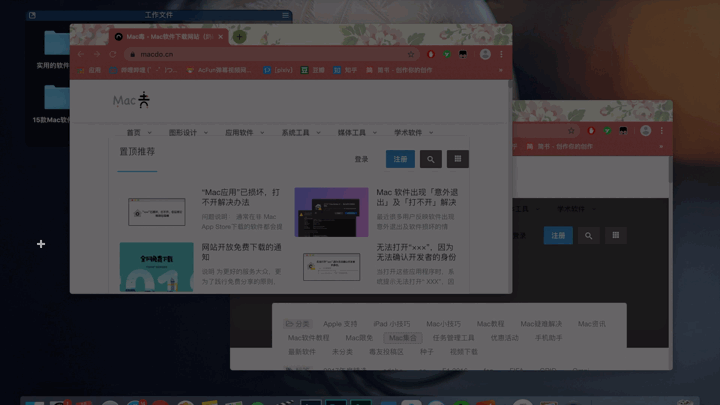The image size is (720, 405).
Task: Click red extension icon in front Chrome window
Action: (431, 54)
